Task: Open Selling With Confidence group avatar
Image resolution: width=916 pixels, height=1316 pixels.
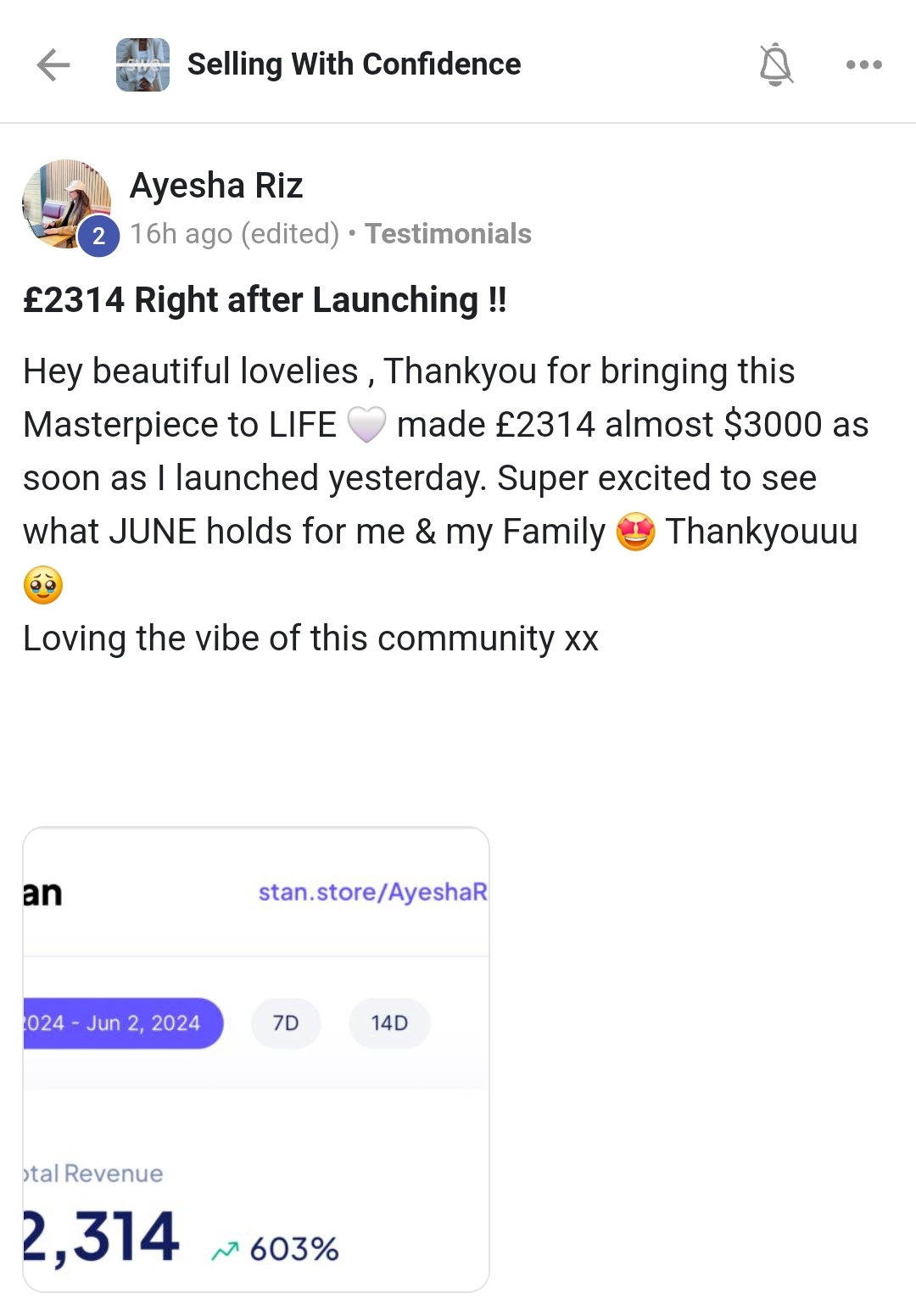Action: 142,64
